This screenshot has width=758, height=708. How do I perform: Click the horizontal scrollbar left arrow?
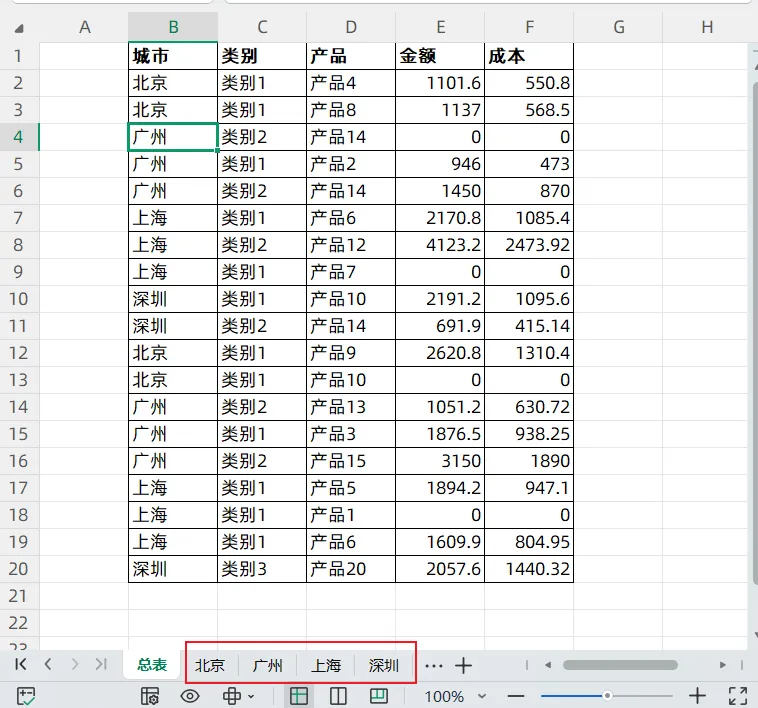coord(548,665)
